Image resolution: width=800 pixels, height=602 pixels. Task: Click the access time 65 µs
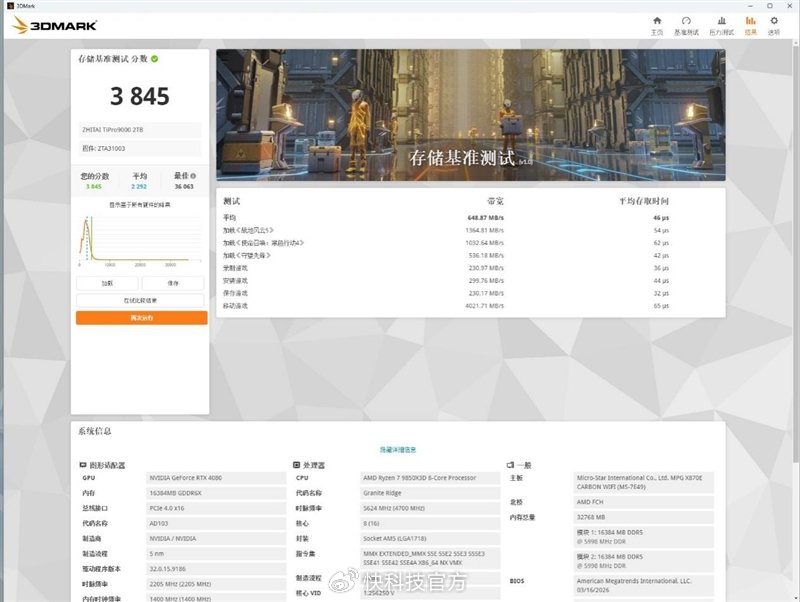tap(661, 306)
